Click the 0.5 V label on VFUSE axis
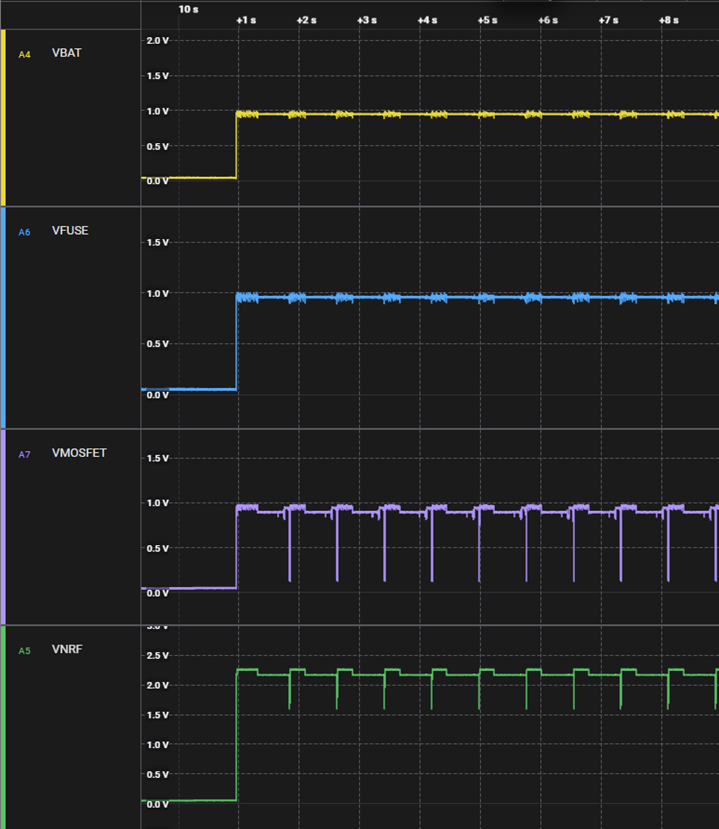Image resolution: width=719 pixels, height=829 pixels. point(157,344)
